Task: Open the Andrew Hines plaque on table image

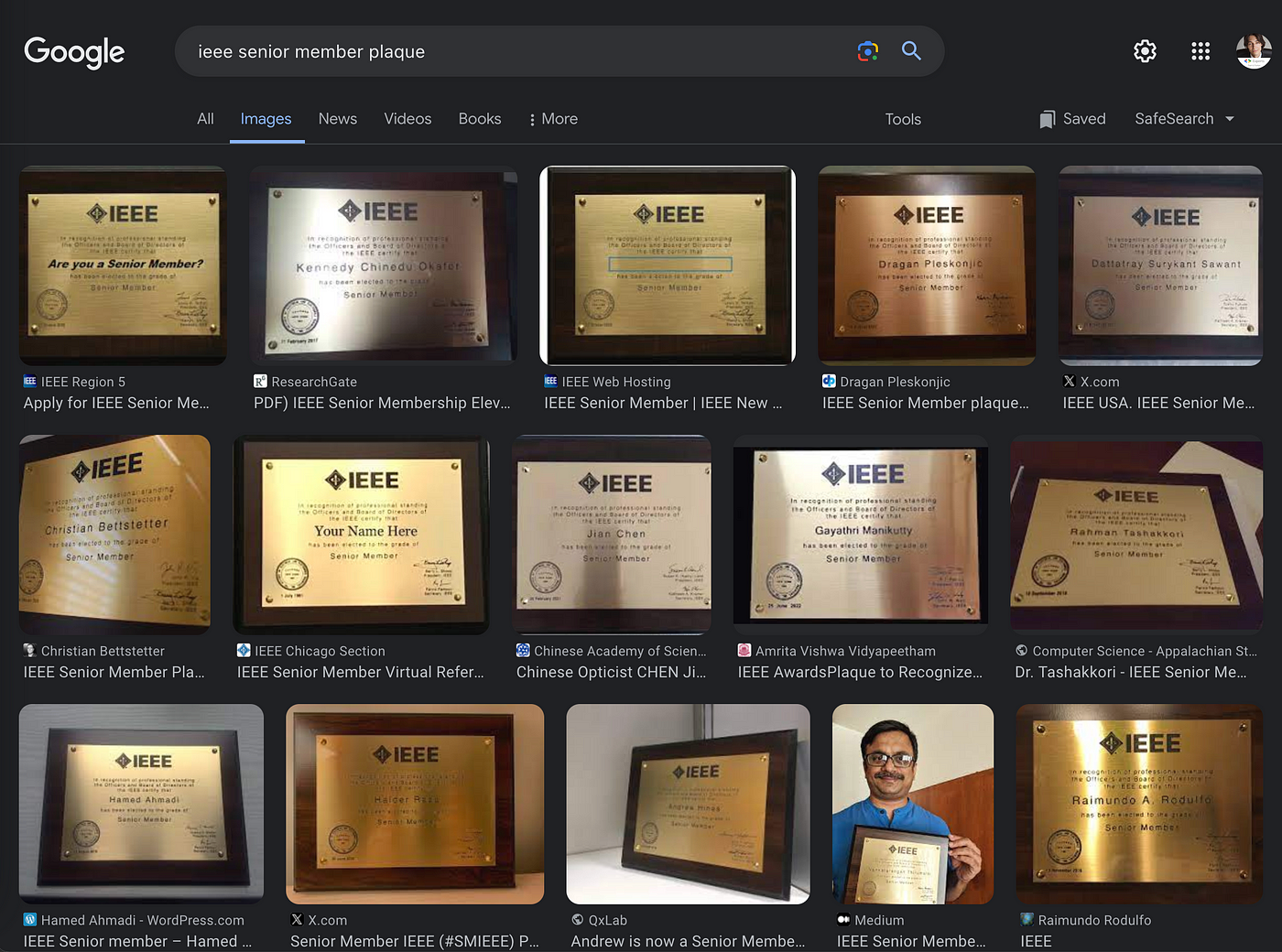Action: [688, 804]
